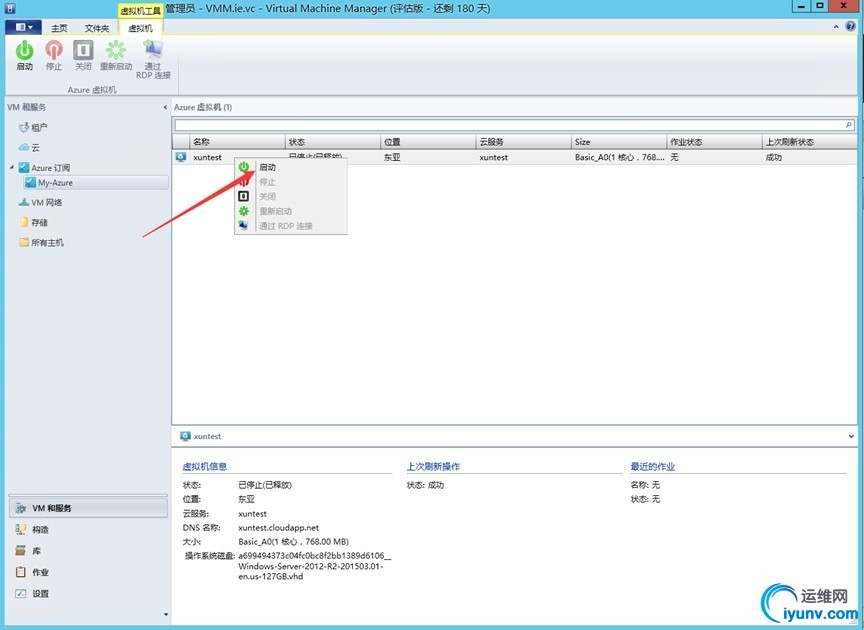Open the 作业 jobs workspace

coord(88,573)
